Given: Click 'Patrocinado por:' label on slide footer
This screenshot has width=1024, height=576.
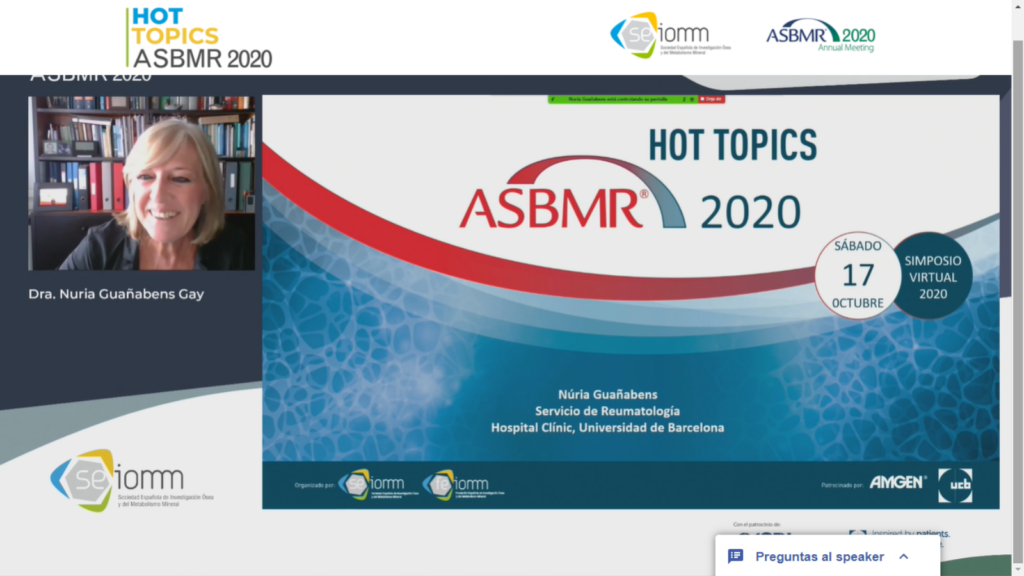Looking at the screenshot, I should pyautogui.click(x=842, y=485).
